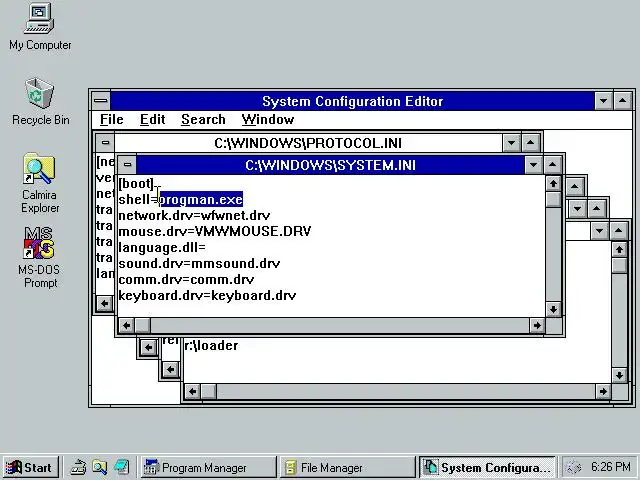Click SYSTEM.INI horizontal scrollbar thumb
The width and height of the screenshot is (640, 480).
(x=143, y=325)
